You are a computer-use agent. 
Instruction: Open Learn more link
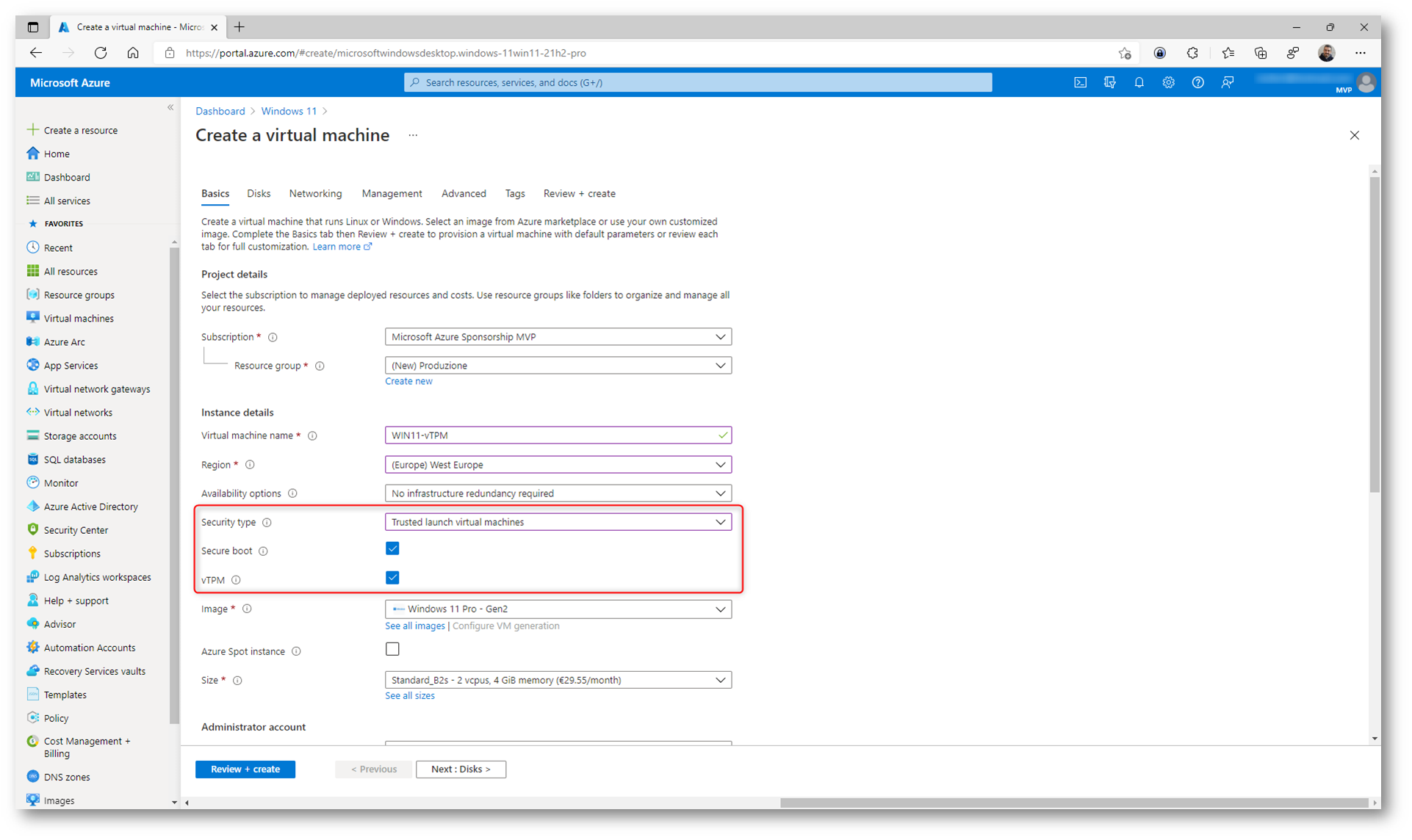tap(342, 247)
